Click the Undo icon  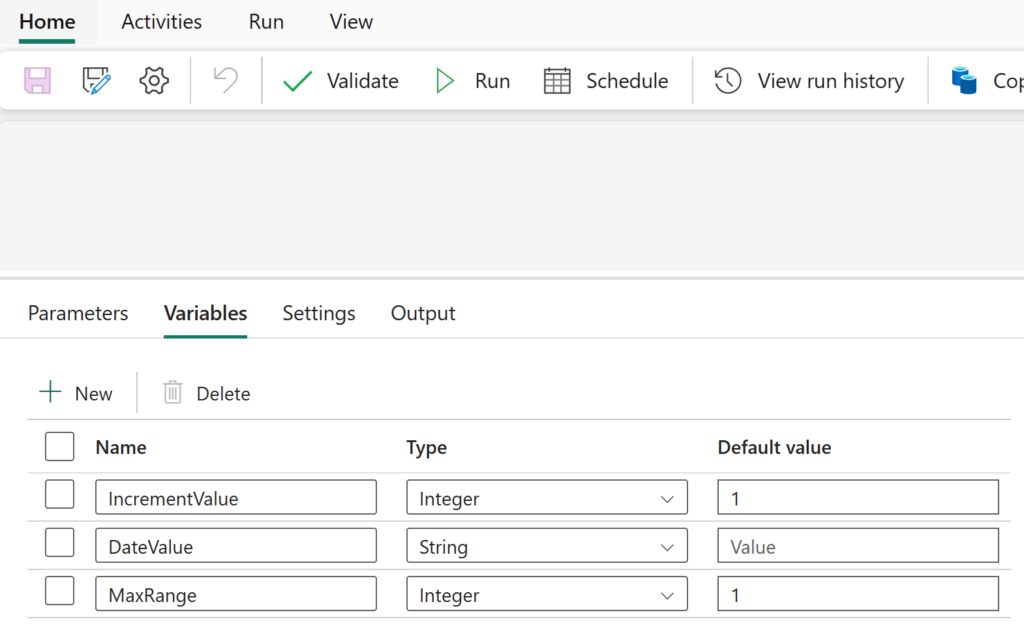[x=222, y=80]
